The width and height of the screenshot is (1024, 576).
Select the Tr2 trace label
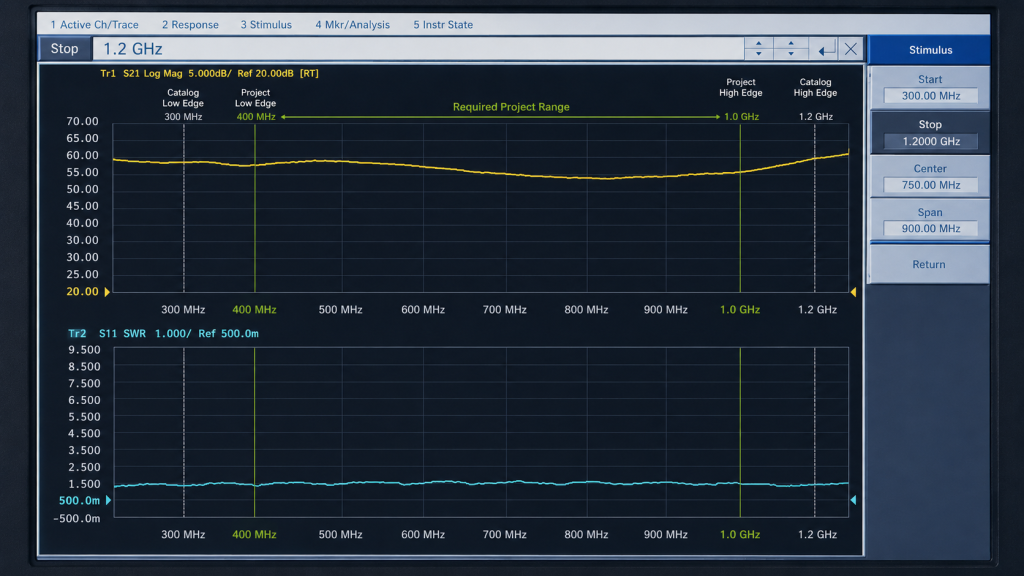tap(77, 334)
